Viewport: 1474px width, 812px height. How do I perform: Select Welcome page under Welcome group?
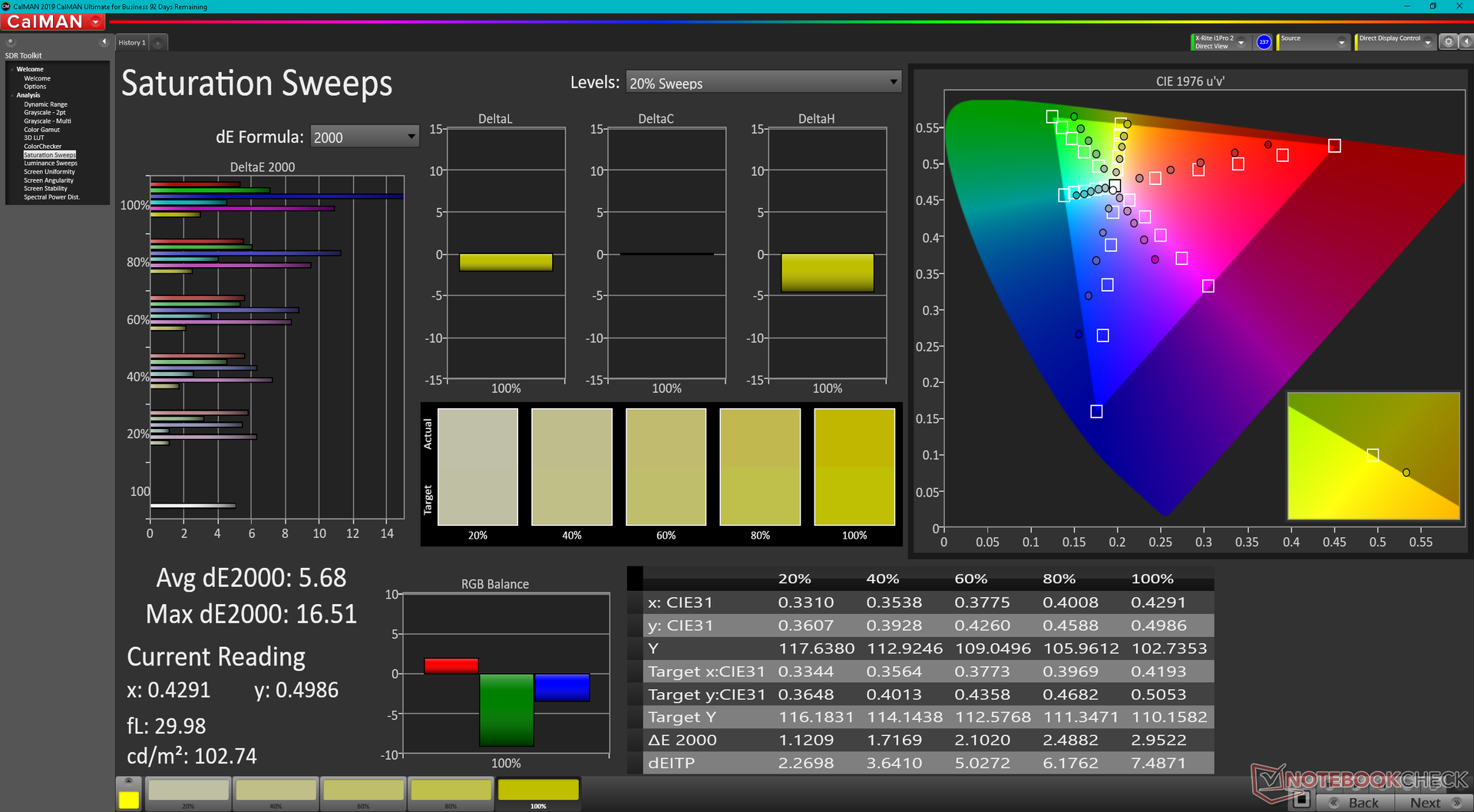[x=37, y=78]
